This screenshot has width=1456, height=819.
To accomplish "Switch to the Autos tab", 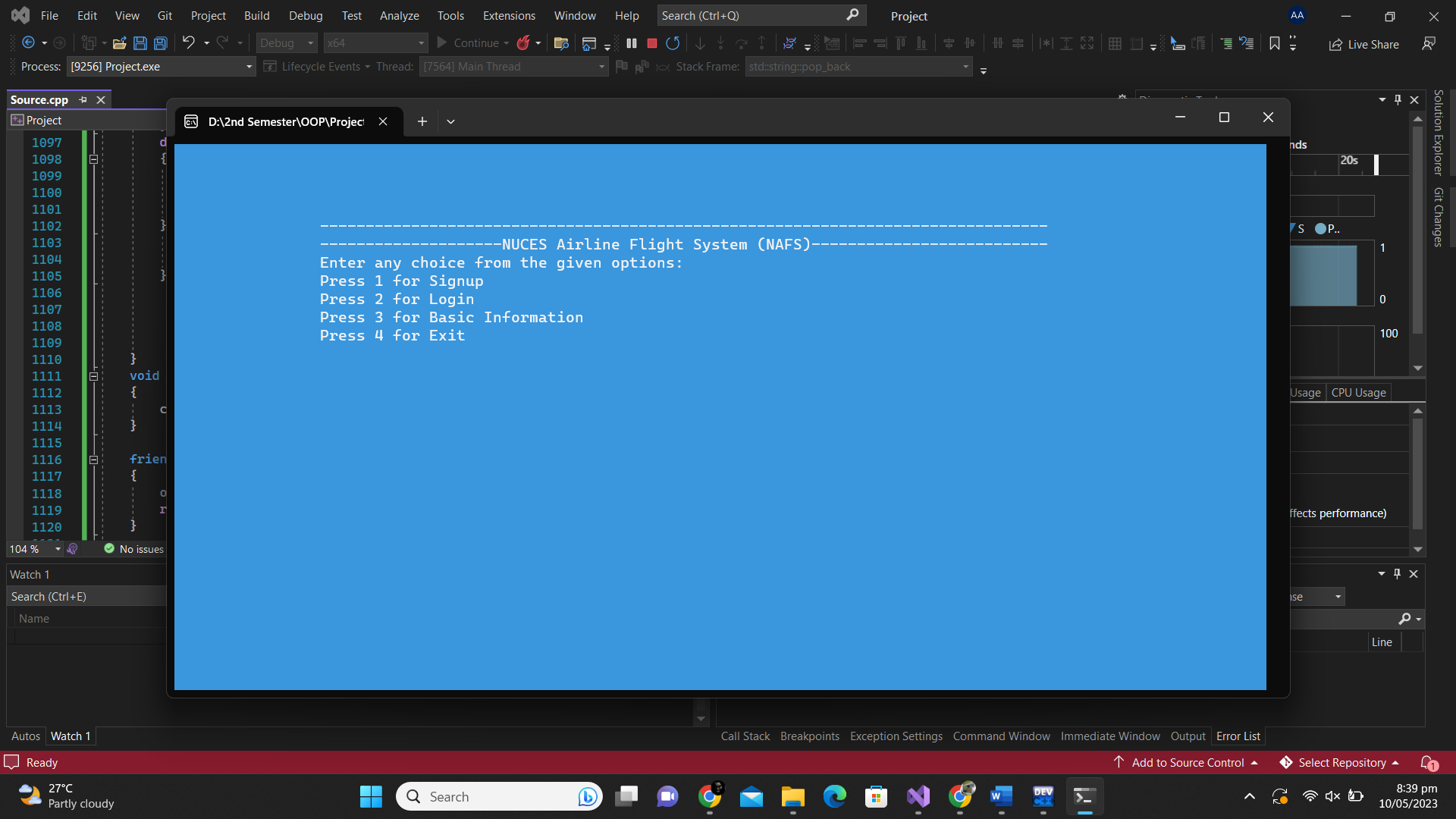I will [26, 736].
